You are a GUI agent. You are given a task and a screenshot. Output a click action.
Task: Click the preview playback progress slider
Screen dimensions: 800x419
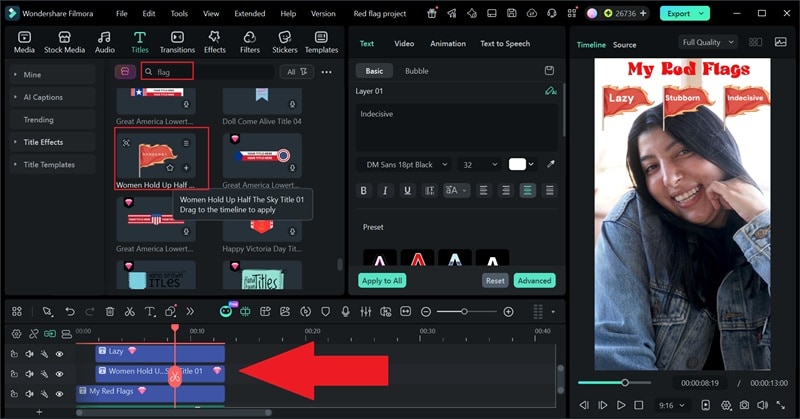pyautogui.click(x=614, y=382)
